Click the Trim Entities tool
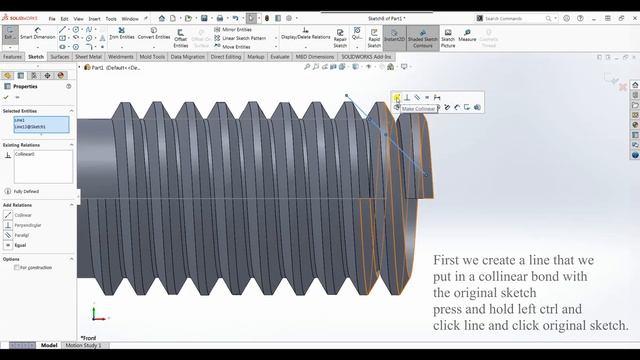This screenshot has width=640, height=360. (x=122, y=34)
